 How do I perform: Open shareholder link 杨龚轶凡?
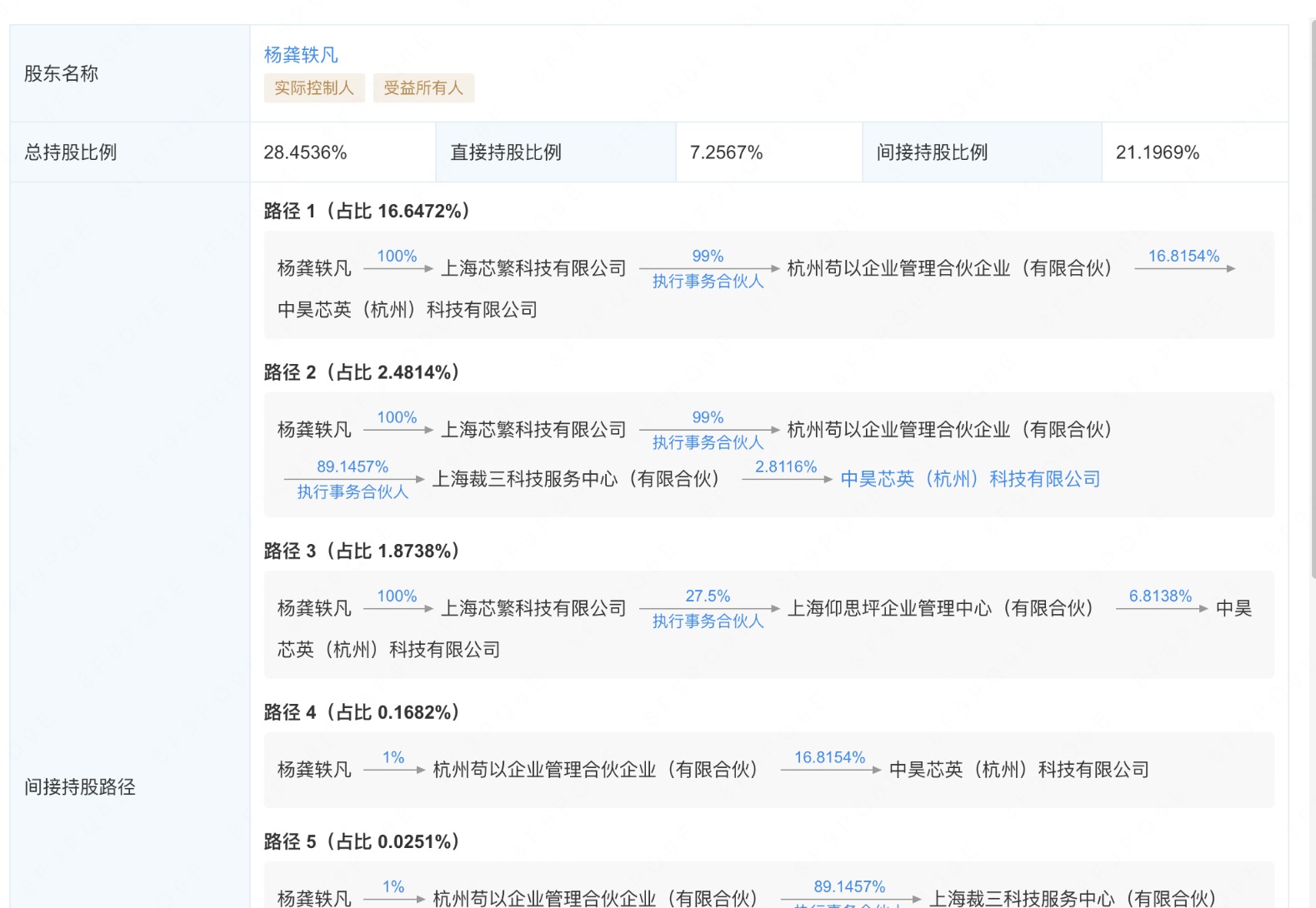click(301, 55)
